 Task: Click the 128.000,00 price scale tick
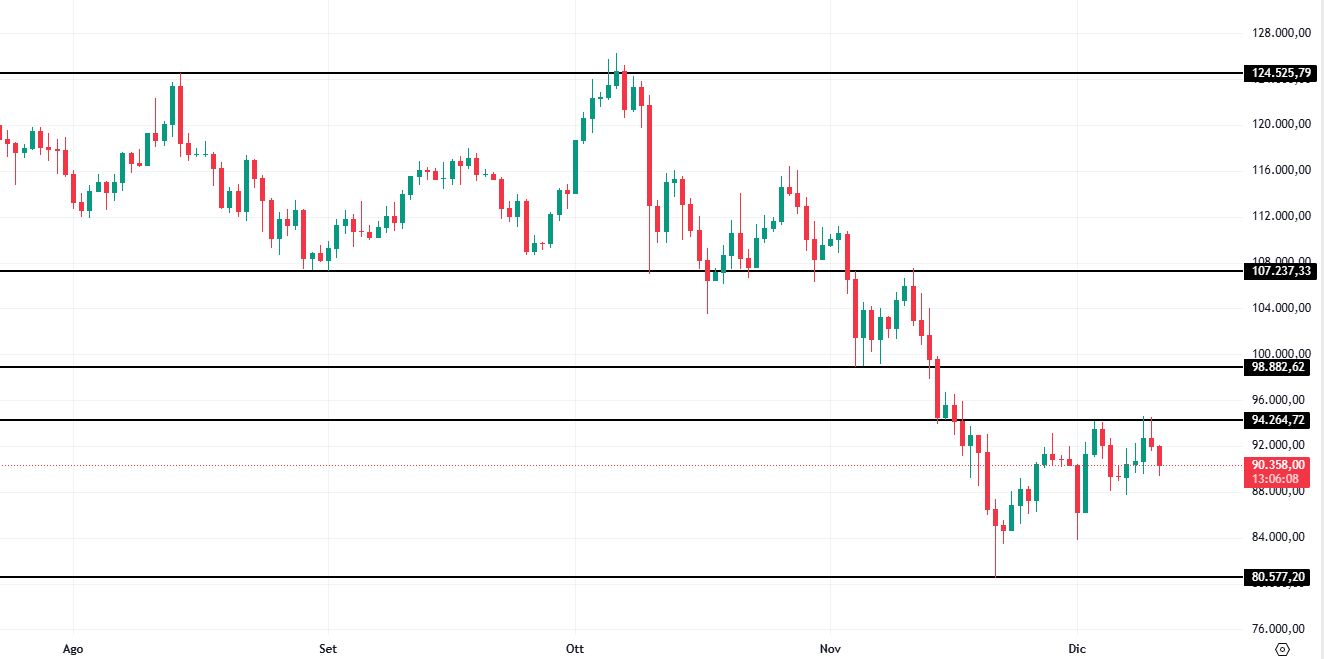pyautogui.click(x=1280, y=33)
